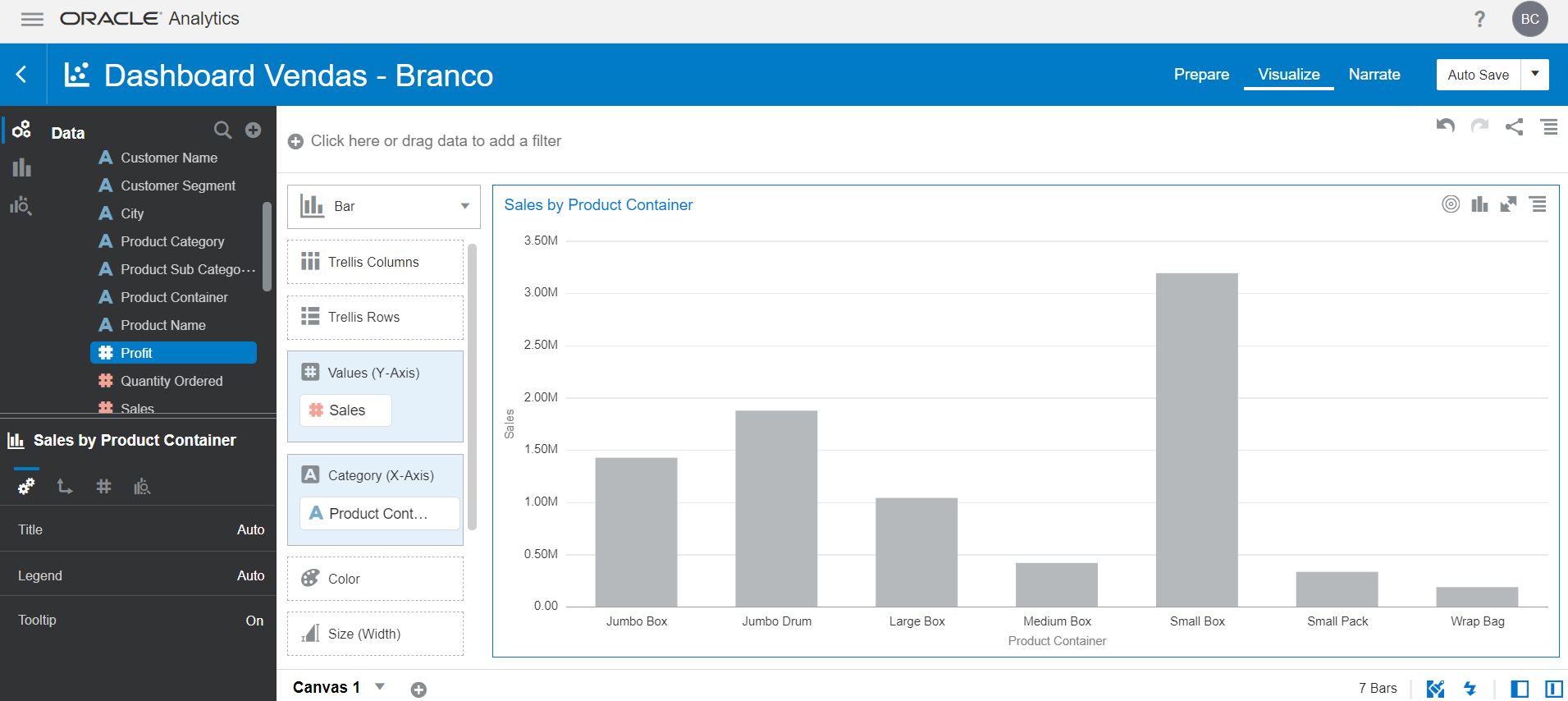Viewport: 1568px width, 701px height.
Task: Click the Trellis Columns drop target
Action: [375, 262]
